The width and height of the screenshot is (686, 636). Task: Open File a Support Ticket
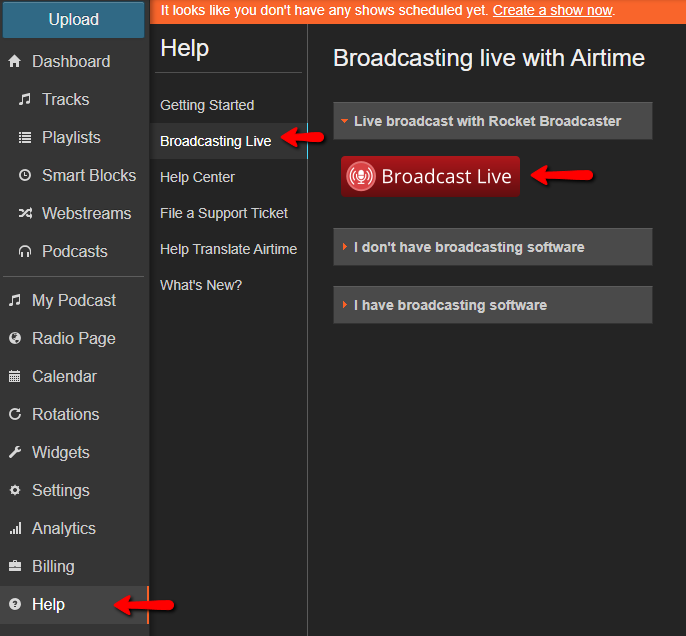(224, 213)
